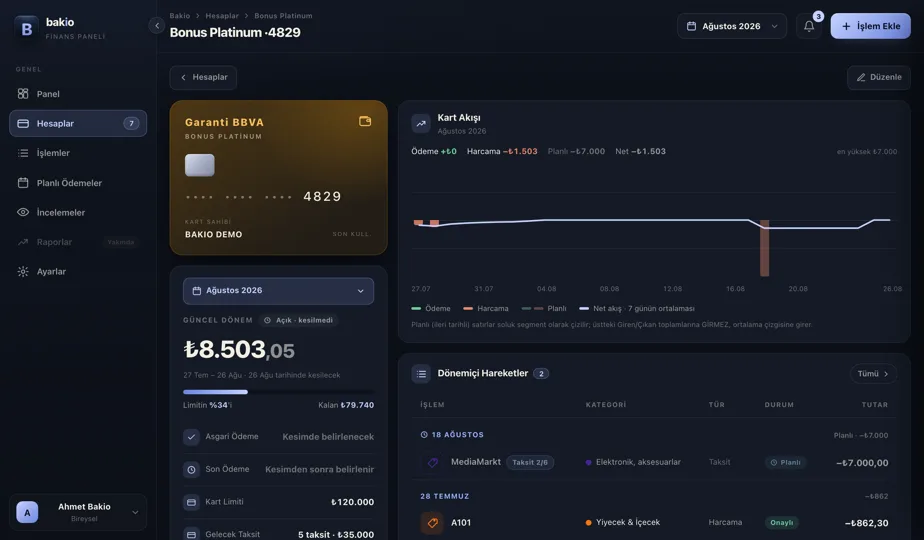Open Ayarlar settings page
This screenshot has width=924, height=540.
click(78, 271)
